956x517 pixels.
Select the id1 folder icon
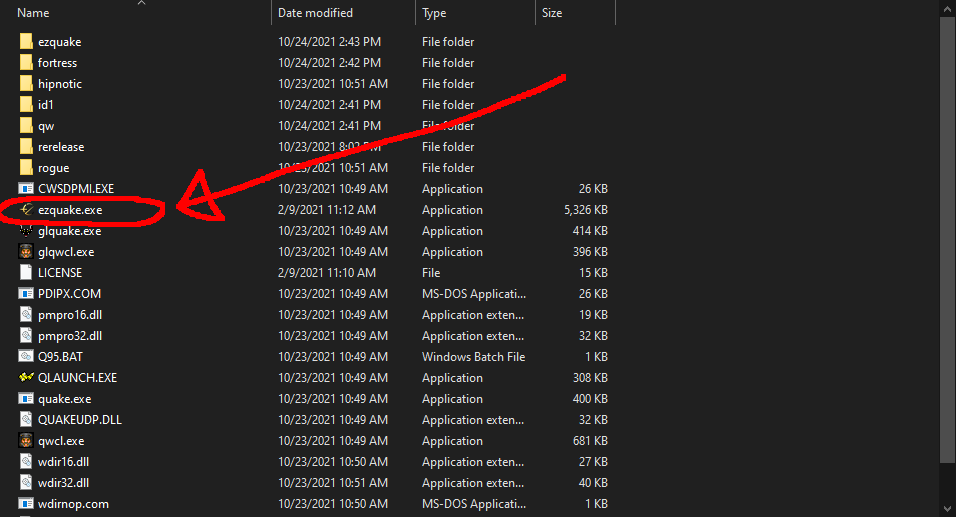pyautogui.click(x=26, y=105)
